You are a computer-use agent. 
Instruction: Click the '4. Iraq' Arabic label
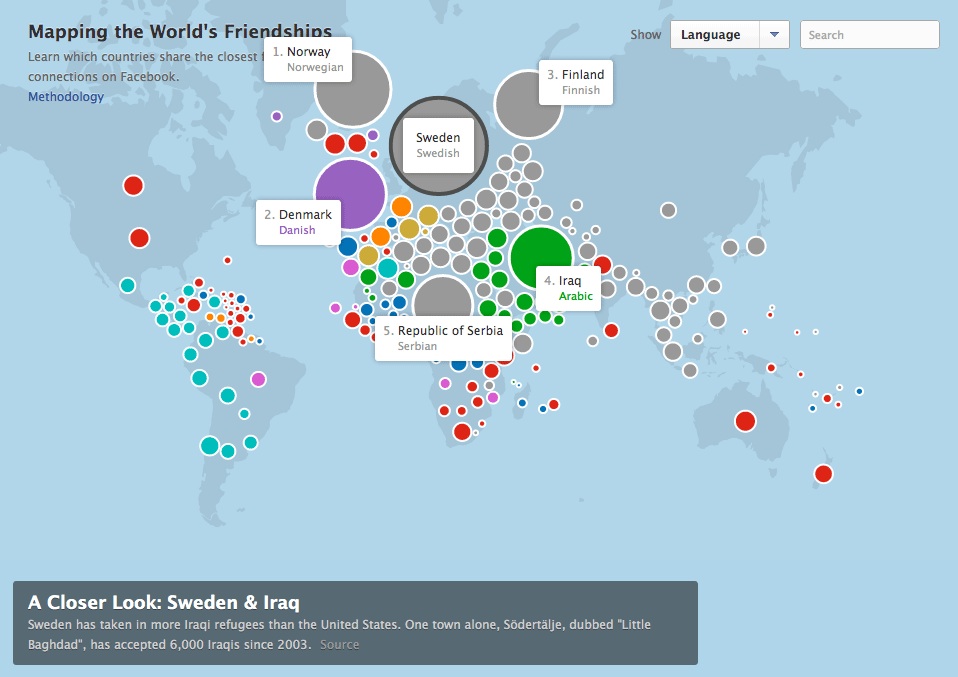coord(568,288)
